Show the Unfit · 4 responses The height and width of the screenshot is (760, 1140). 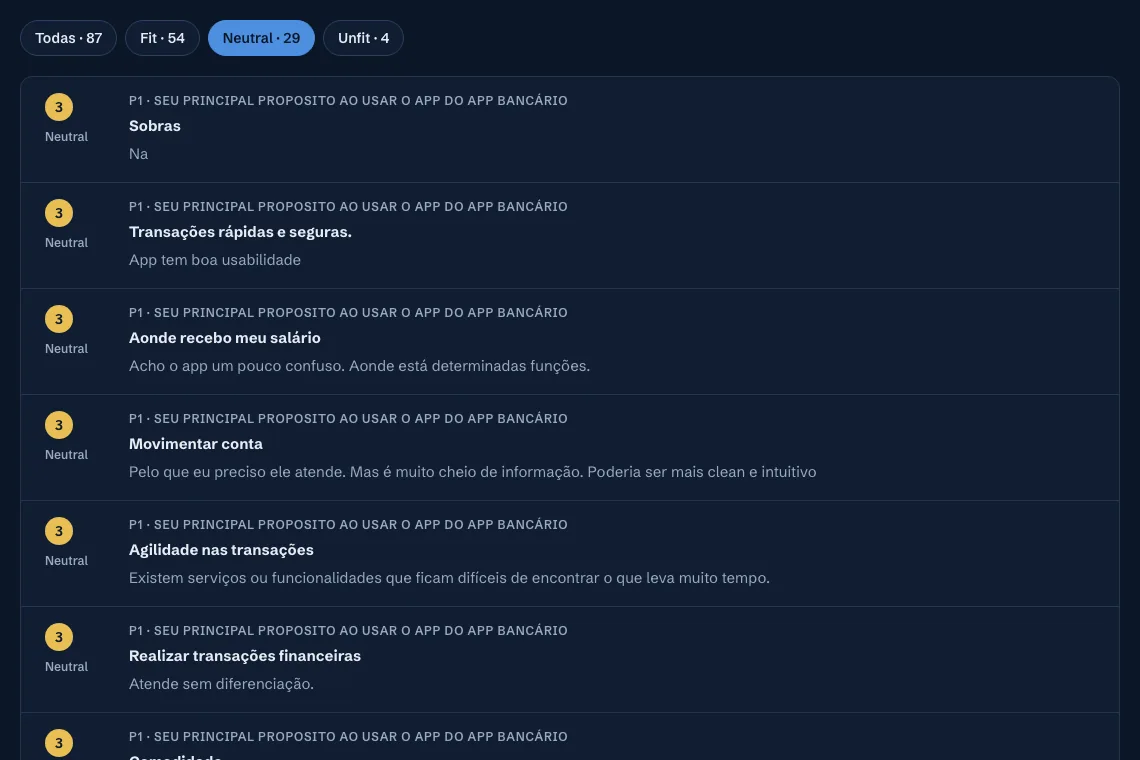(x=364, y=38)
